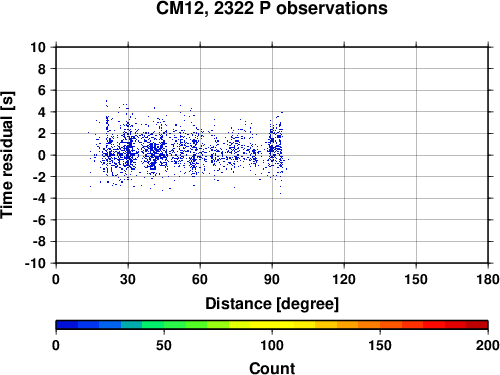The height and width of the screenshot is (375, 500).
Task: Click the x-axis tick label 30
Action: [128, 279]
